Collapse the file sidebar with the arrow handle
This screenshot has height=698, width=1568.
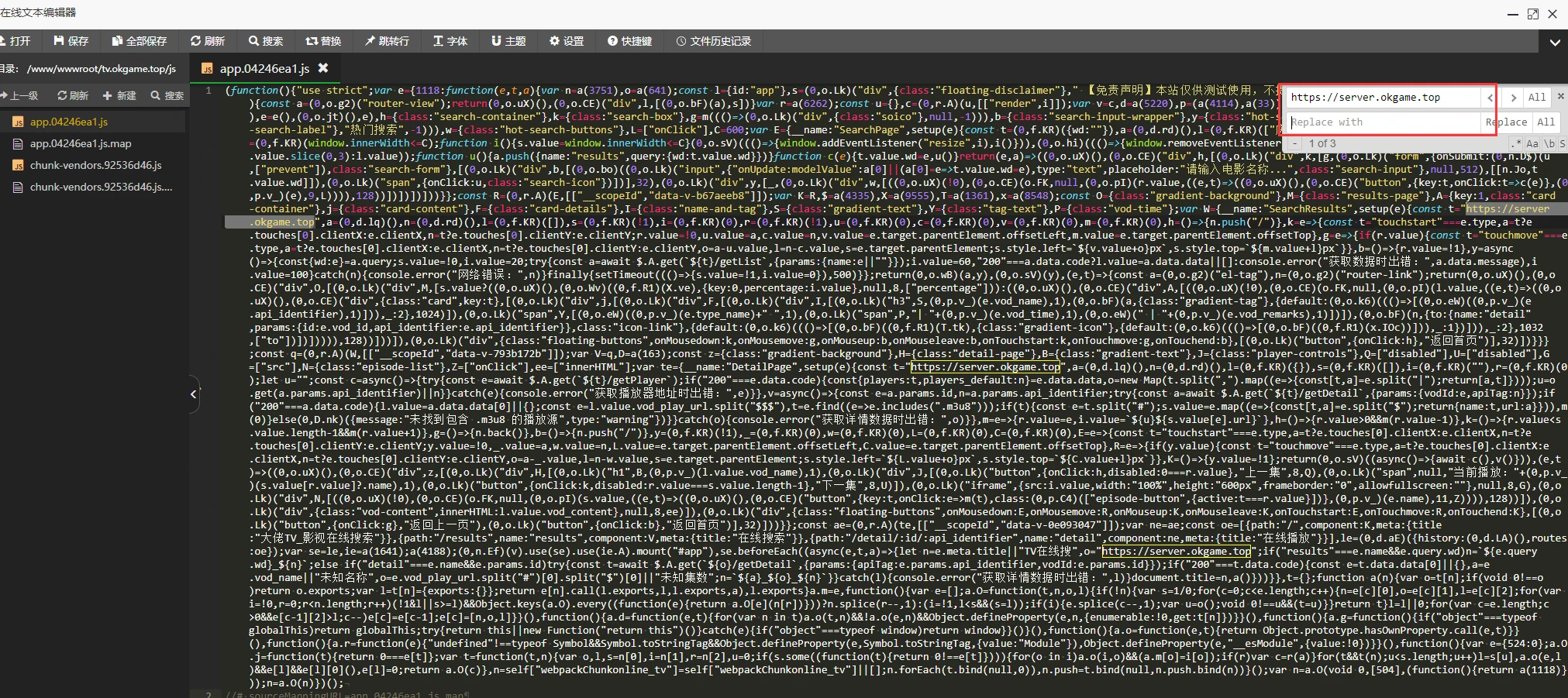(x=194, y=394)
